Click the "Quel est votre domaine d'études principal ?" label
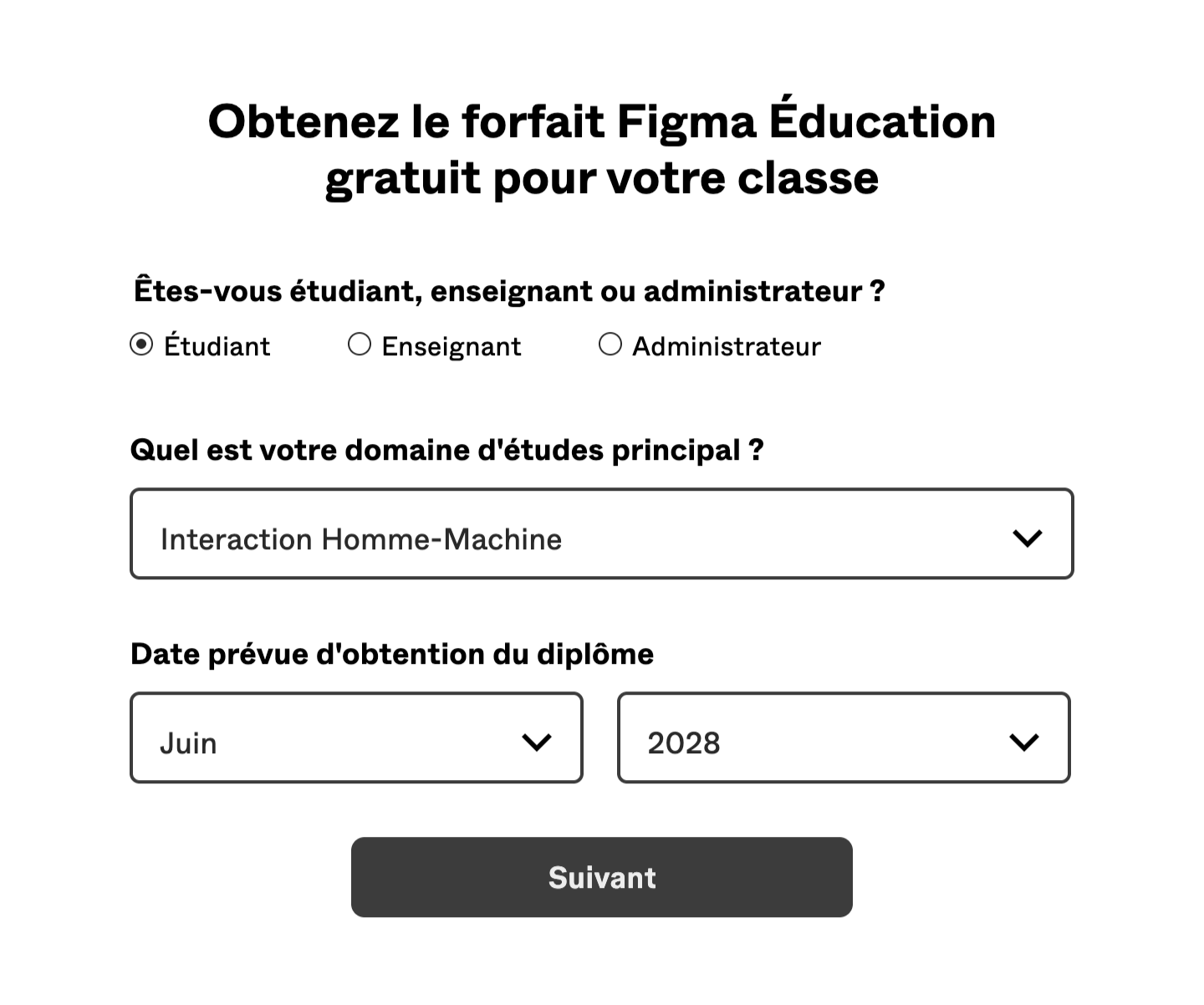Image resolution: width=1204 pixels, height=1005 pixels. click(447, 450)
